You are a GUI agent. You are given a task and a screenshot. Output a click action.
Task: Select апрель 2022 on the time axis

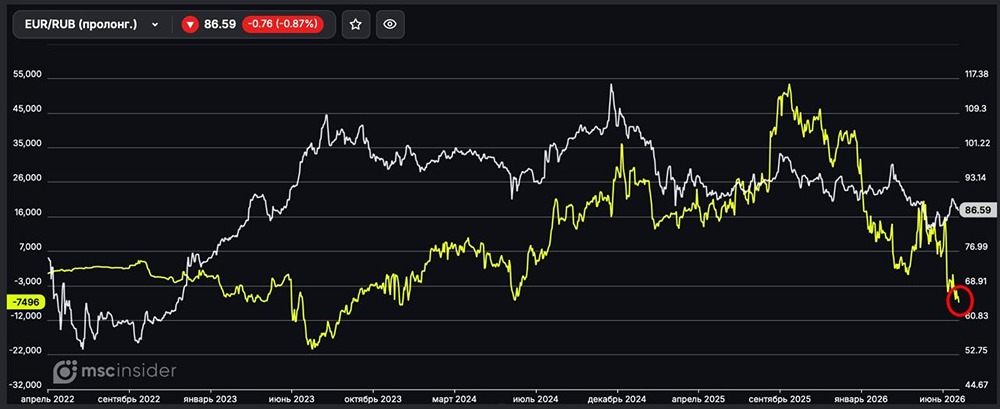48,397
